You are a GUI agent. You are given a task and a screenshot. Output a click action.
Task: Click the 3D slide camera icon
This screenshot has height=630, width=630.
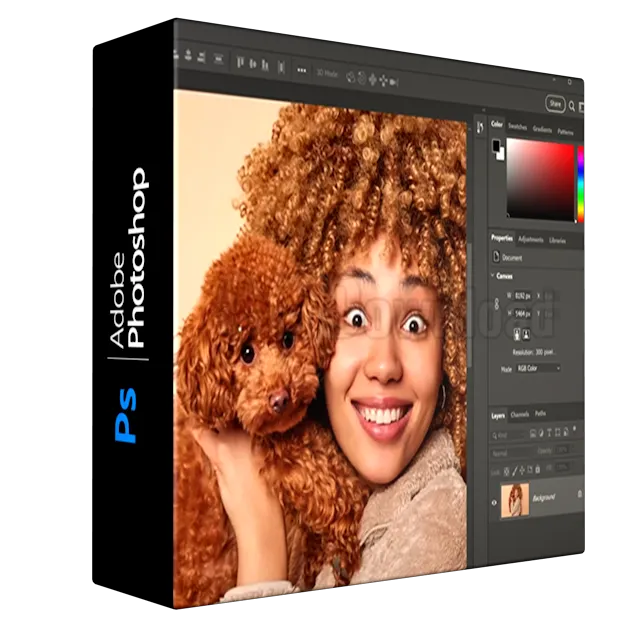pyautogui.click(x=383, y=82)
